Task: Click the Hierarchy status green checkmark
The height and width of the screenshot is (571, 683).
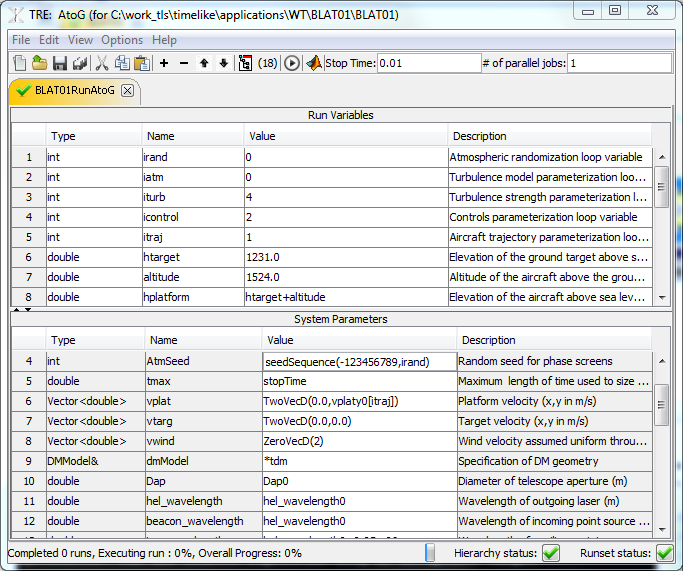Action: tap(551, 553)
